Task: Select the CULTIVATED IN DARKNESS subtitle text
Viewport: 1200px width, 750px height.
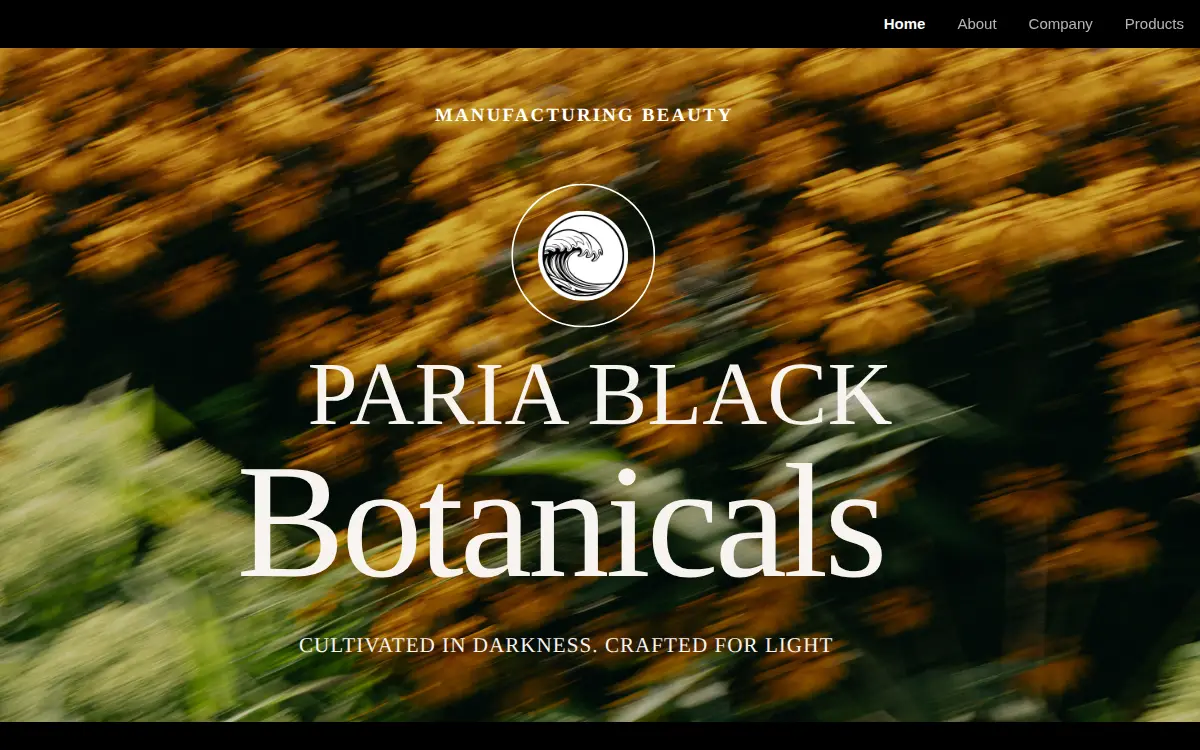Action: 566,645
